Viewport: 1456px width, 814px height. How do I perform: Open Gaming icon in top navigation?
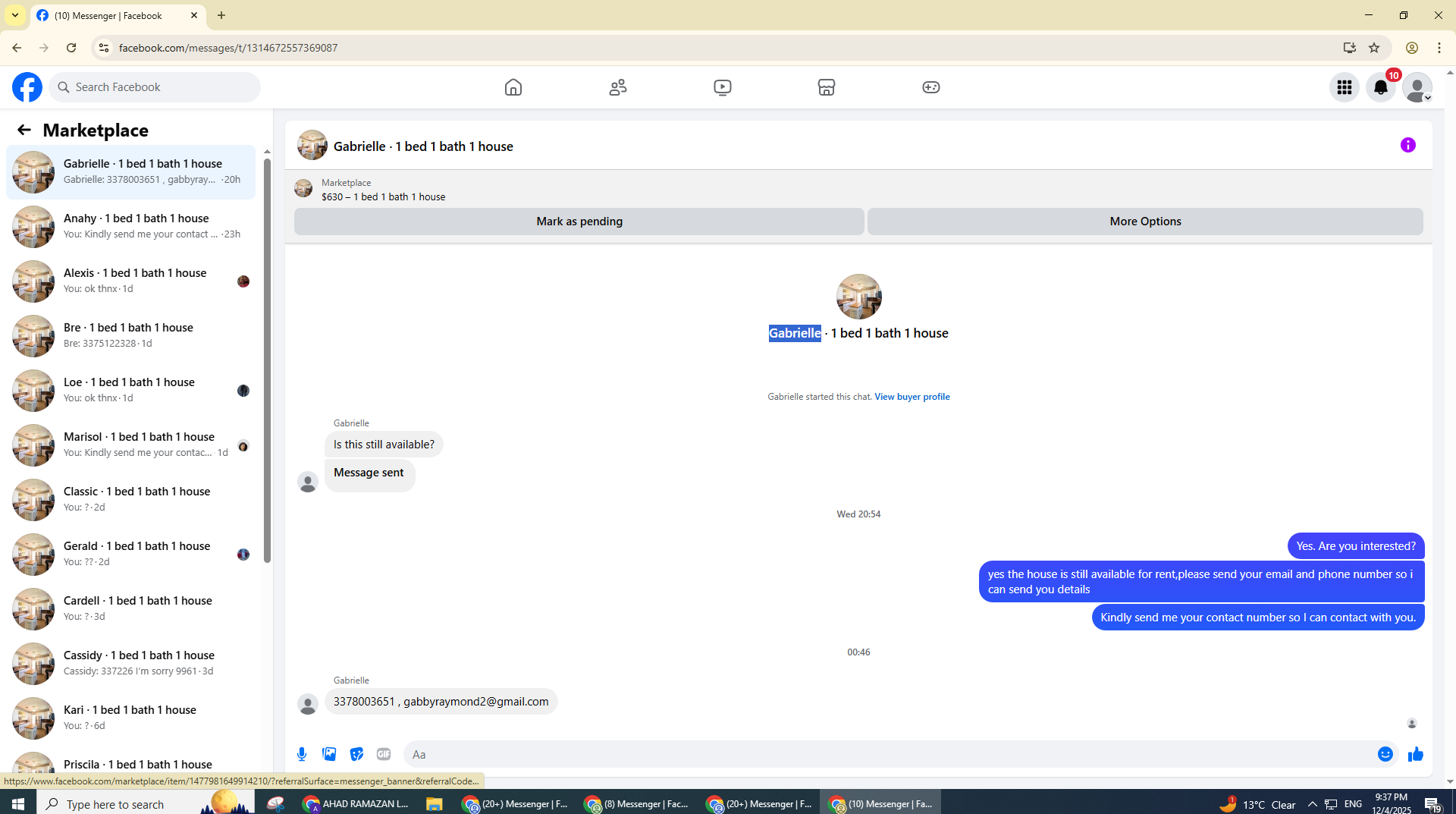(x=931, y=87)
